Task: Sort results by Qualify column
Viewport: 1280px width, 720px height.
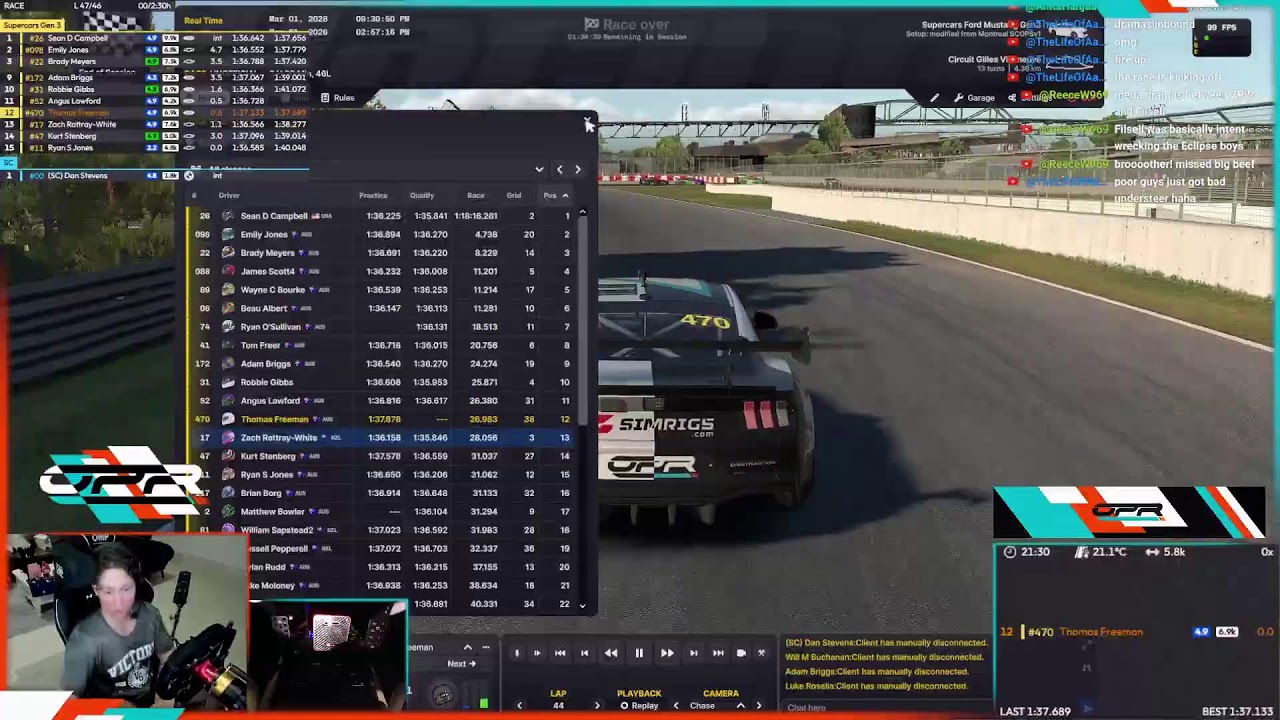Action: coord(422,196)
